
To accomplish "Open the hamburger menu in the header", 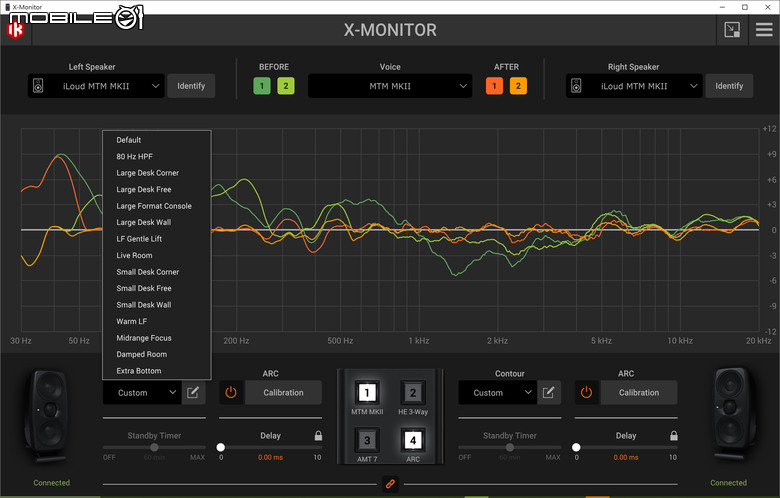I will click(764, 30).
